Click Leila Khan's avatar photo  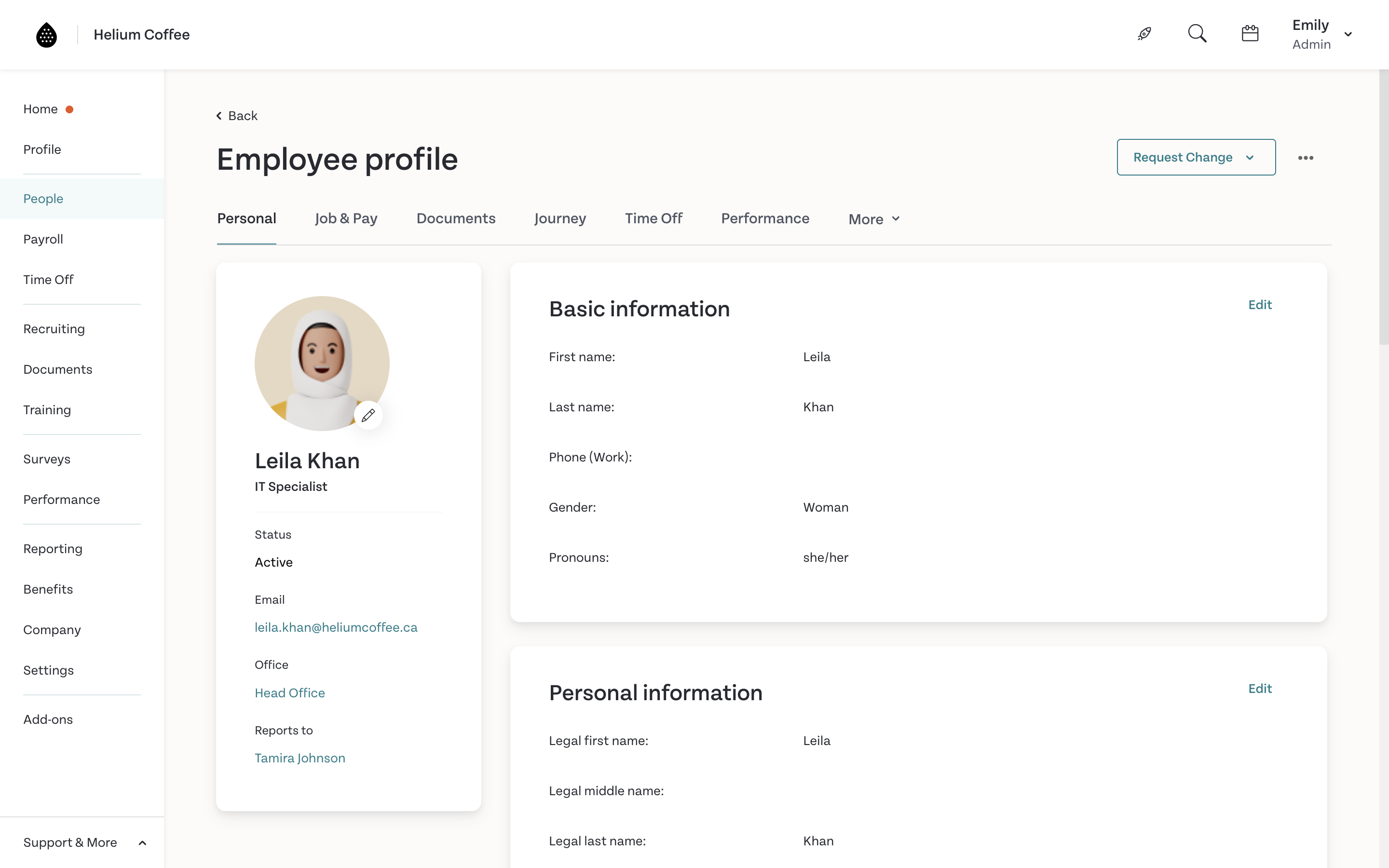point(321,363)
